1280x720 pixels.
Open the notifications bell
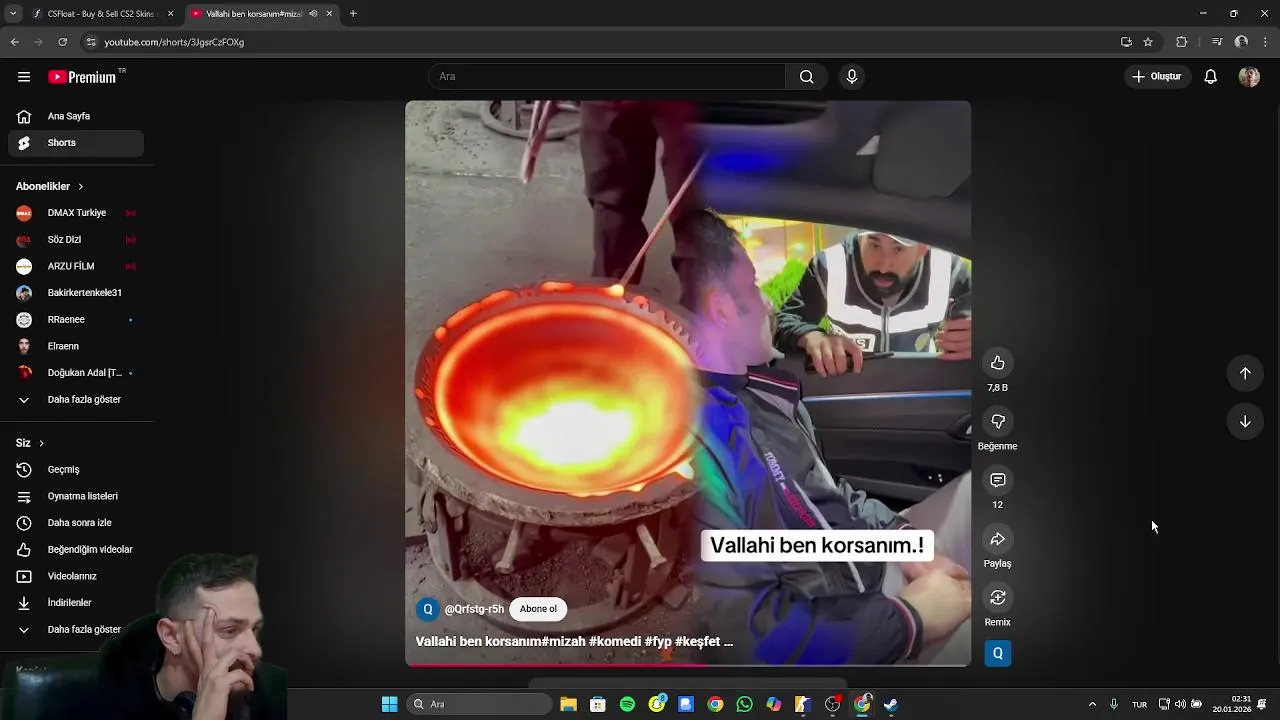point(1210,77)
